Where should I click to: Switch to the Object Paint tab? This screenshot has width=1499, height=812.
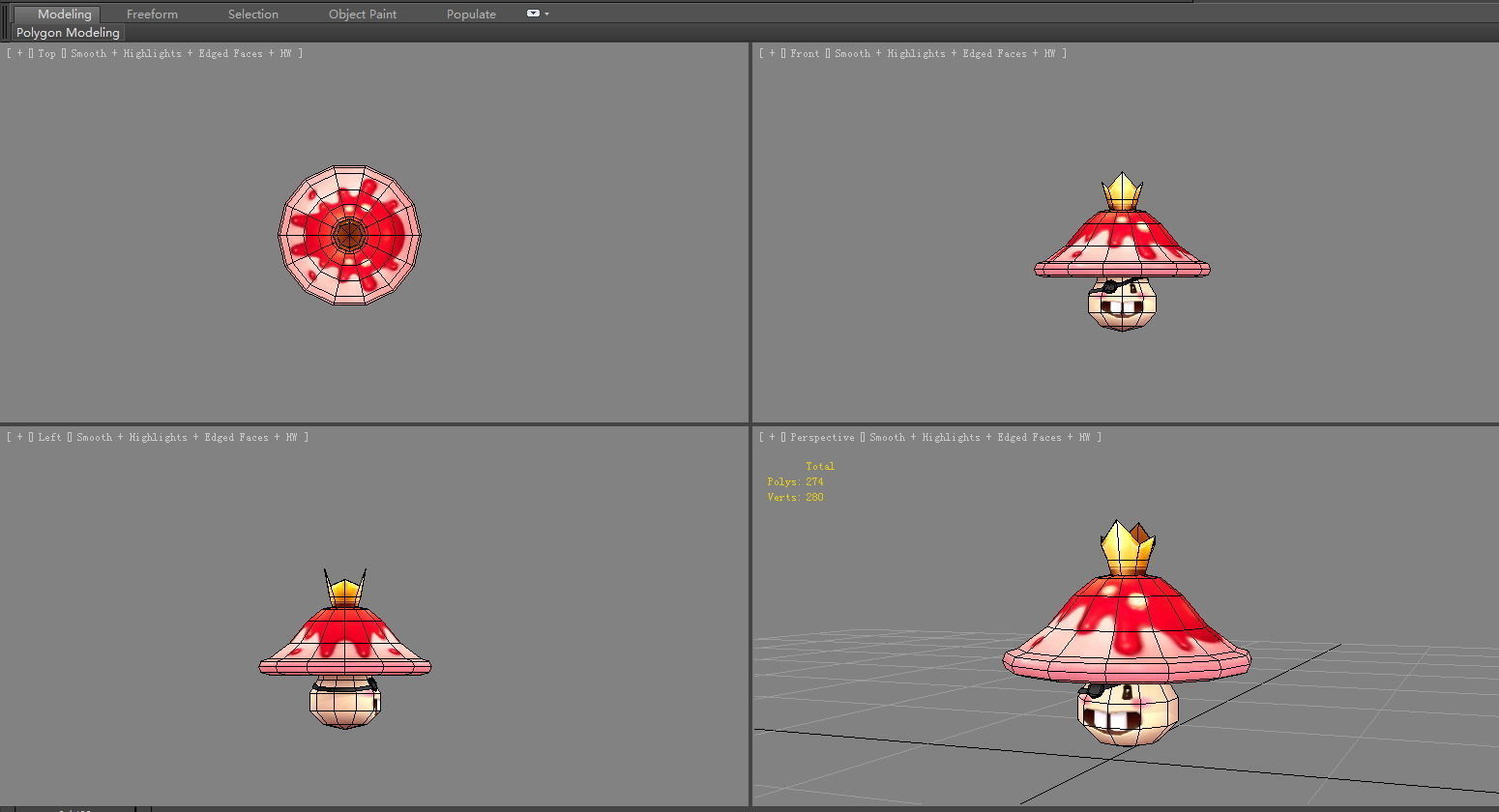pos(363,14)
